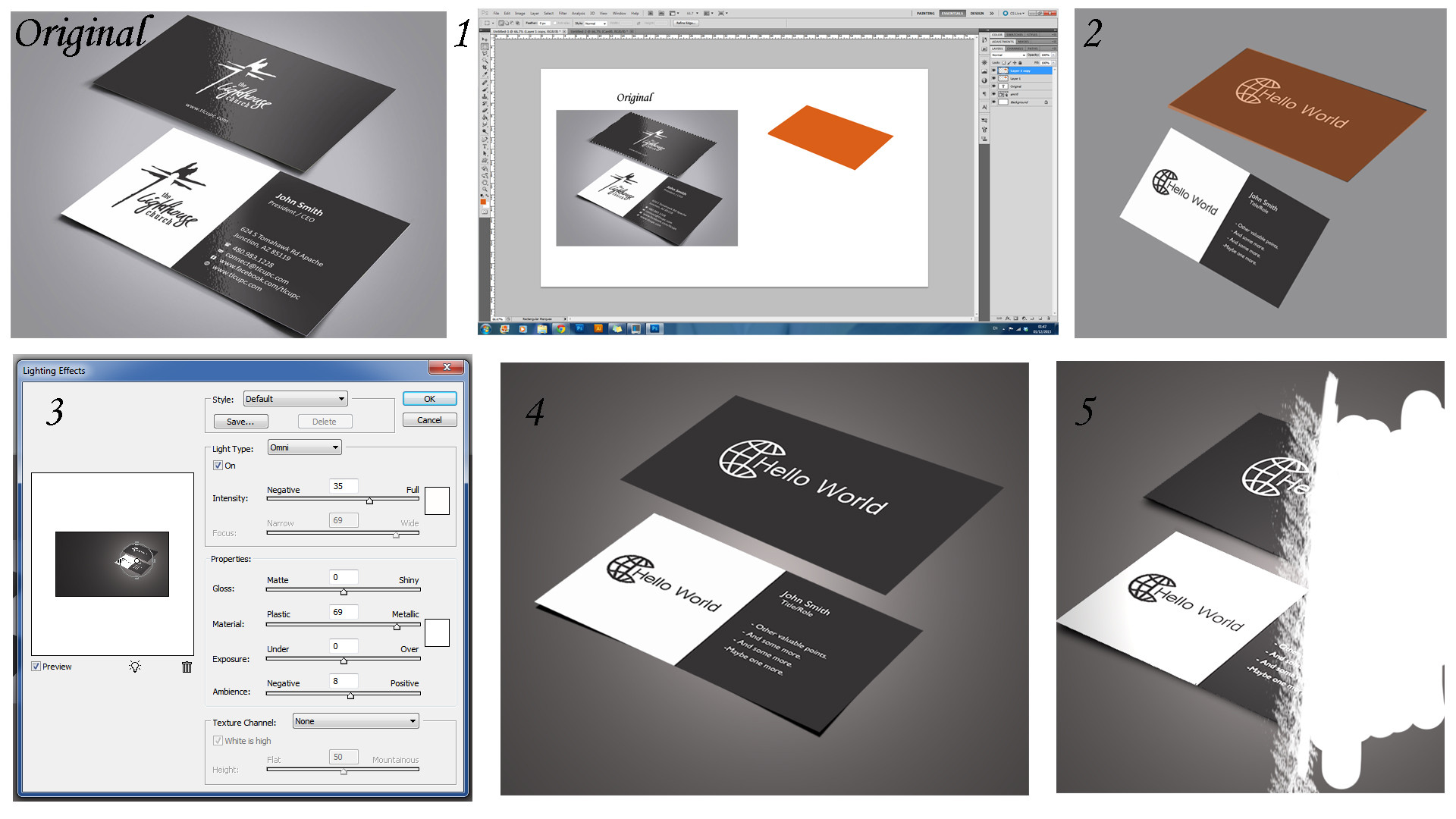Hide the Layer 1 layer in Photoshop
The width and height of the screenshot is (1456, 819).
tap(993, 78)
